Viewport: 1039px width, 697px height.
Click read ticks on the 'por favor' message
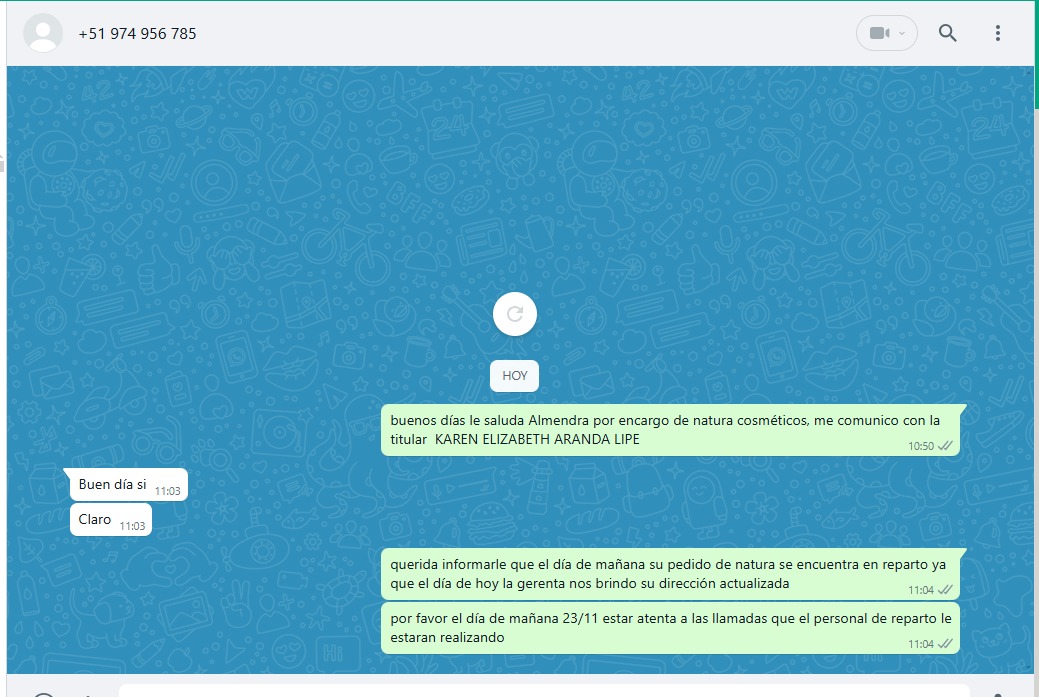point(945,644)
